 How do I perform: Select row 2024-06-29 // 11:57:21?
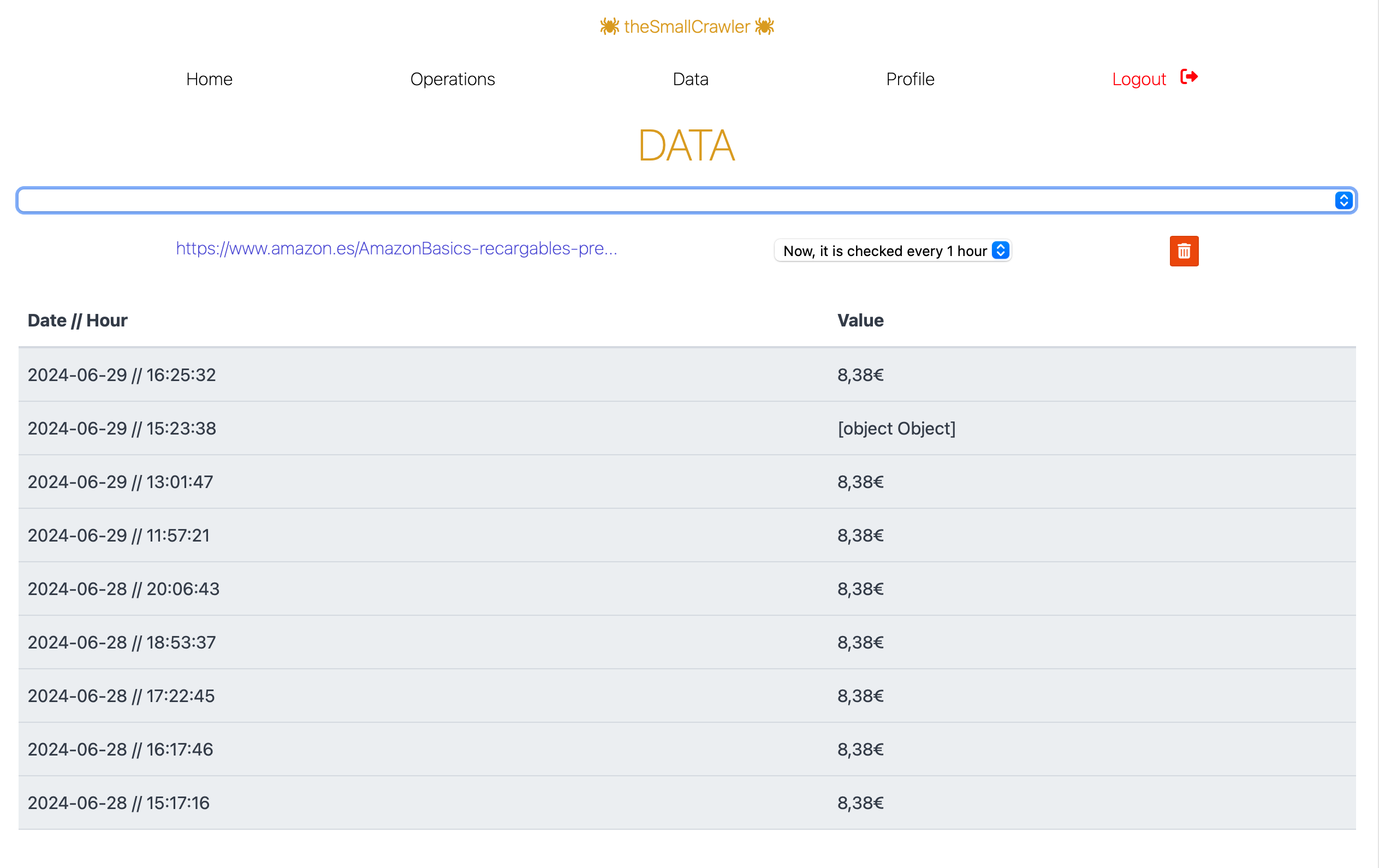coord(687,536)
